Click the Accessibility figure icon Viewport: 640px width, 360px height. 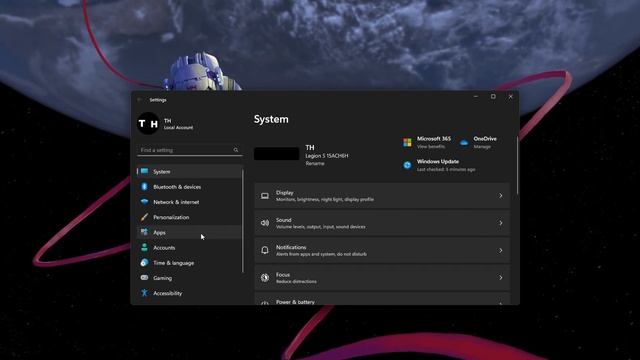pos(144,293)
